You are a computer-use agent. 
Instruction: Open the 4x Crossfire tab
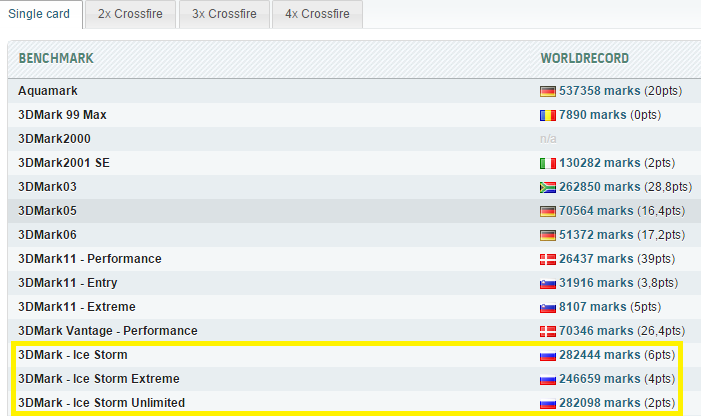click(317, 14)
